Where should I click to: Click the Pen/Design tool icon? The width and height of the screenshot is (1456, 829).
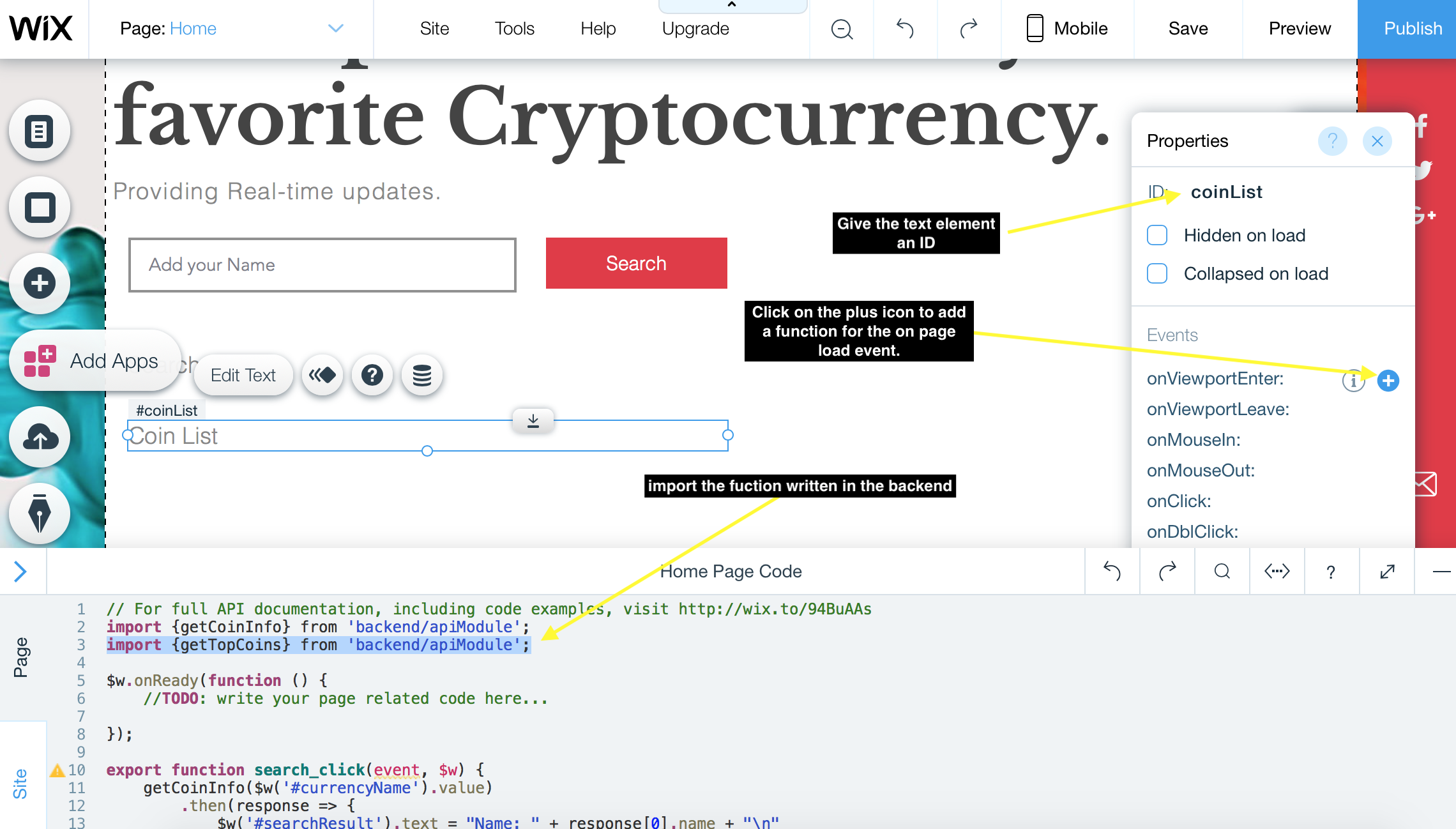click(40, 514)
